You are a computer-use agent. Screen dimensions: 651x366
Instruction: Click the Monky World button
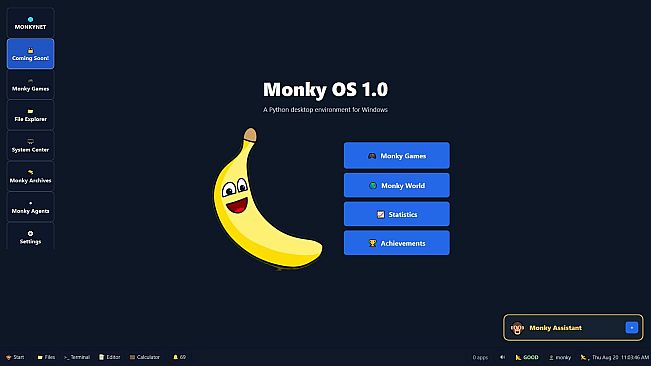coord(396,185)
